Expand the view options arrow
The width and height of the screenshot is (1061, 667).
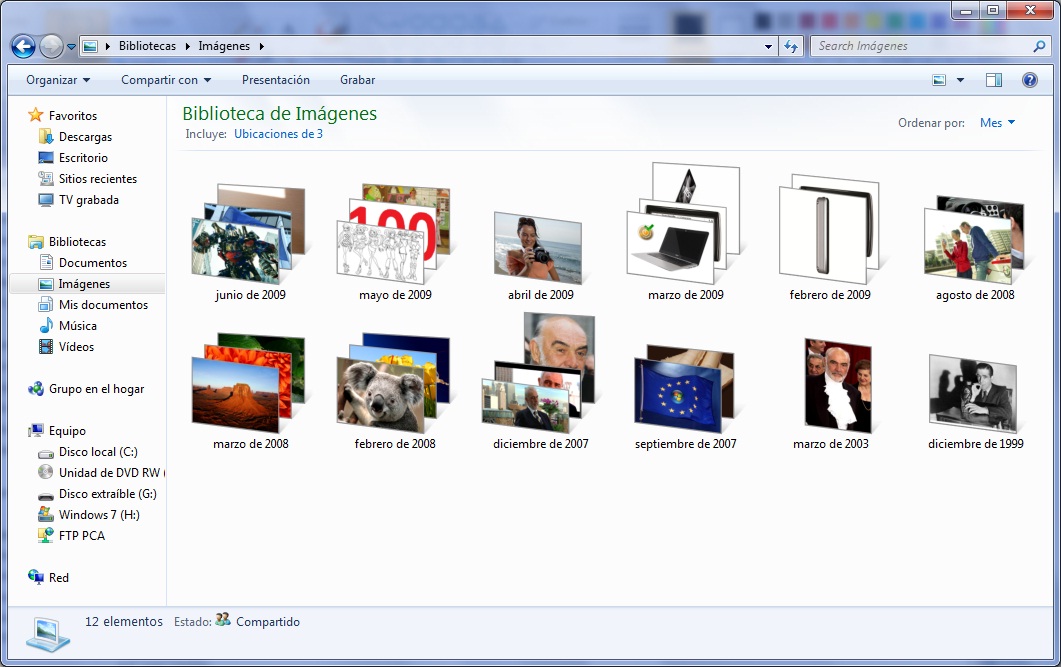click(961, 80)
